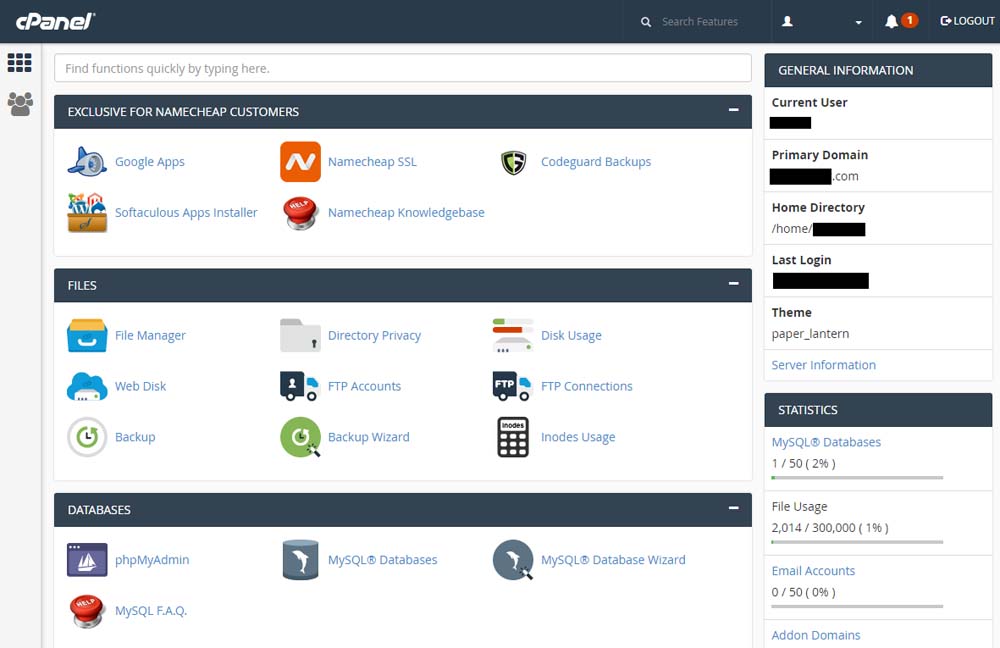Viewport: 1000px width, 648px height.
Task: Open Backup Wizard green icon
Action: pos(300,437)
